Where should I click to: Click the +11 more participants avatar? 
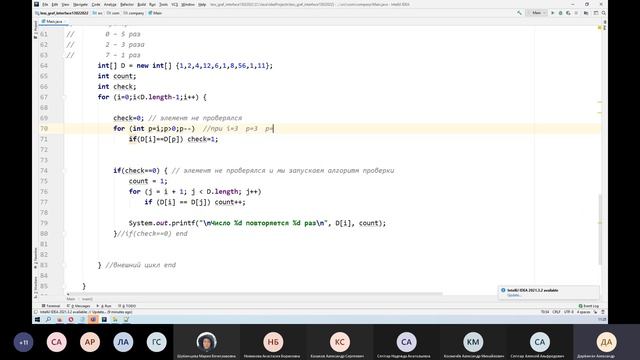coord(23,342)
